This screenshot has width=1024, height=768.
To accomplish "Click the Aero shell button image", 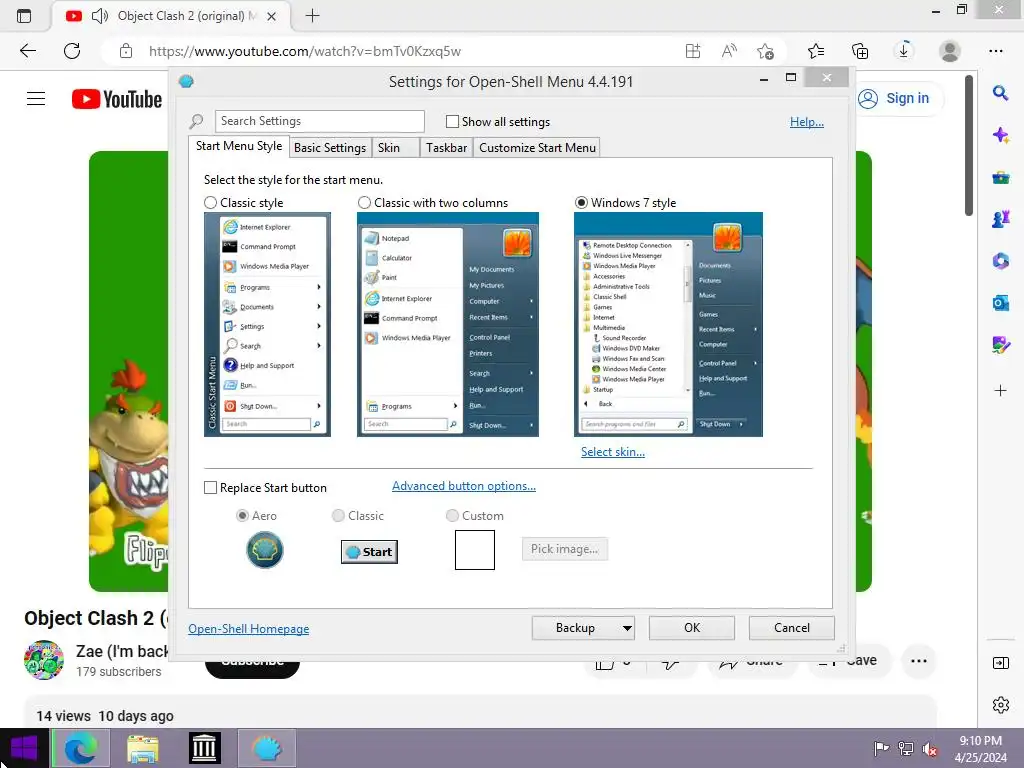I will coord(264,550).
